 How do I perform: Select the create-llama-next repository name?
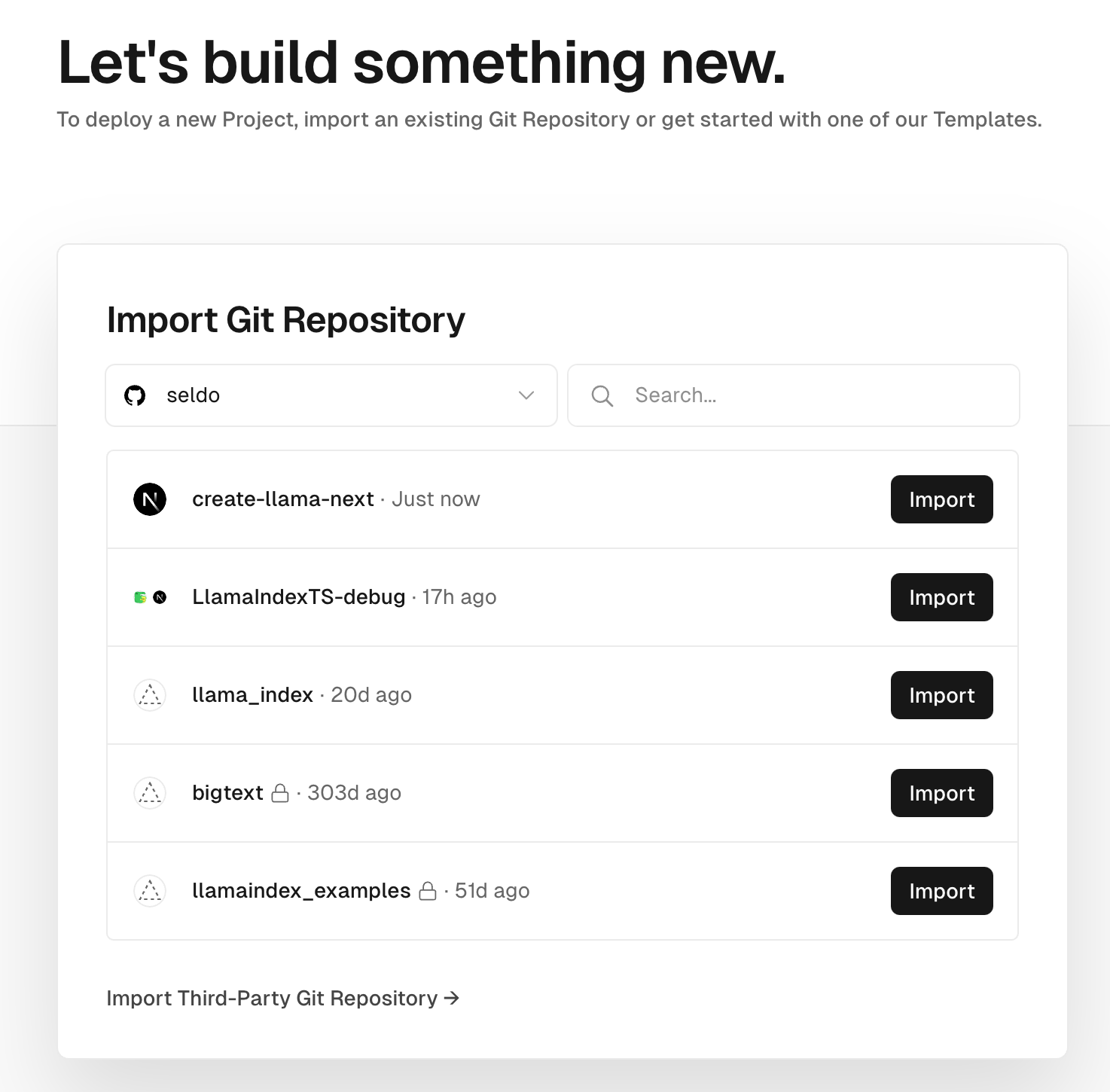tap(282, 499)
